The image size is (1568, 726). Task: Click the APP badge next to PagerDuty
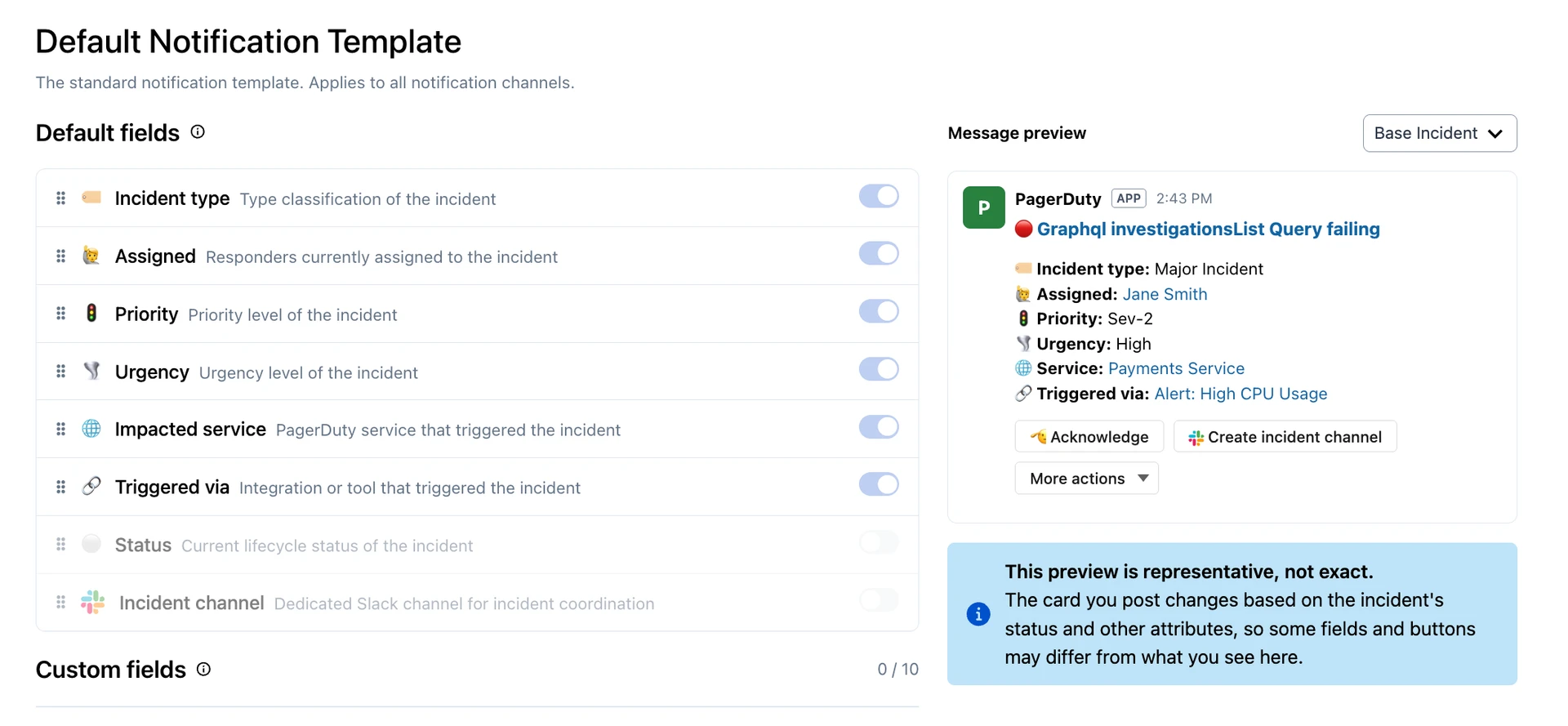1129,198
